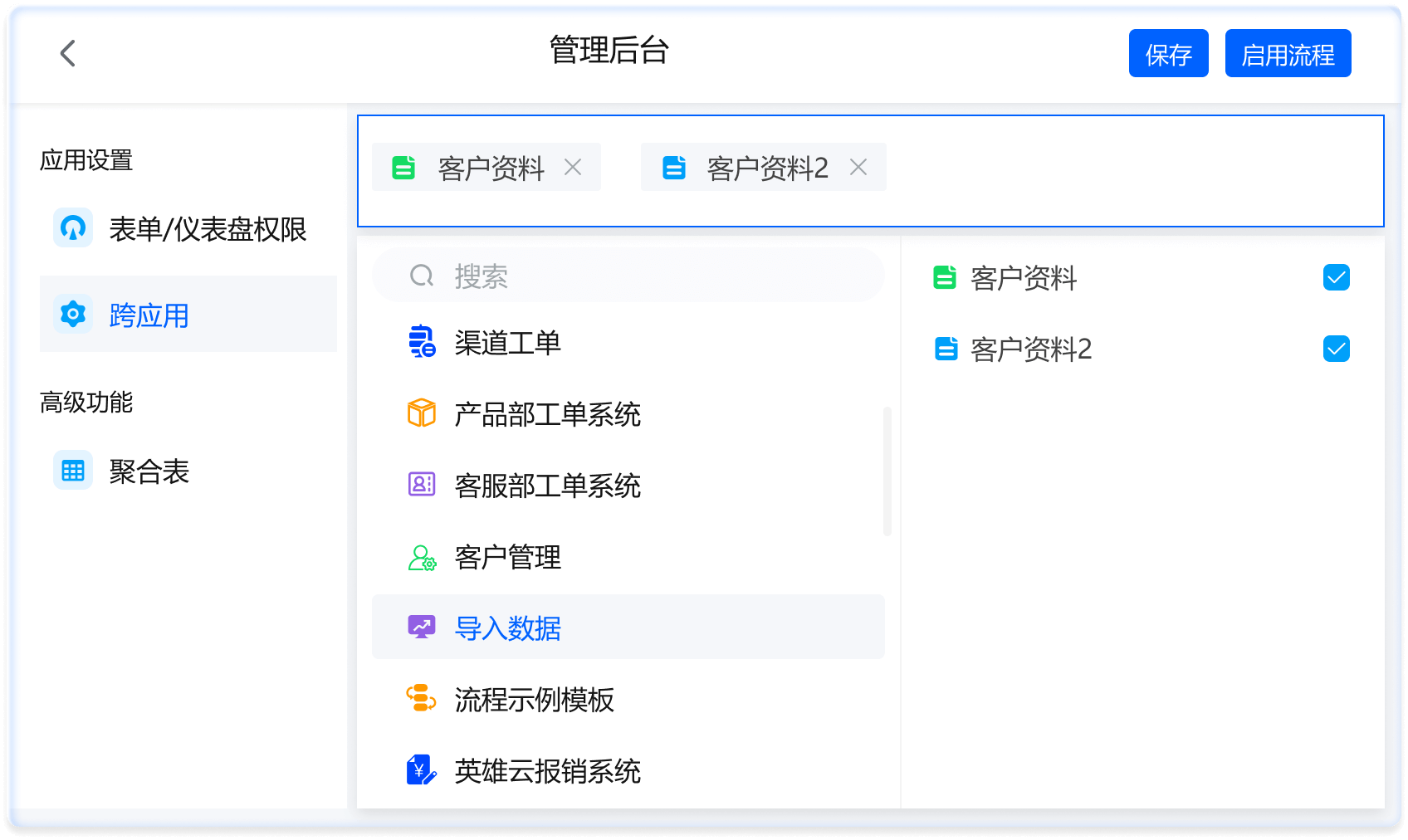Remove the 客户资料2 tag
This screenshot has width=1408, height=840.
[858, 167]
